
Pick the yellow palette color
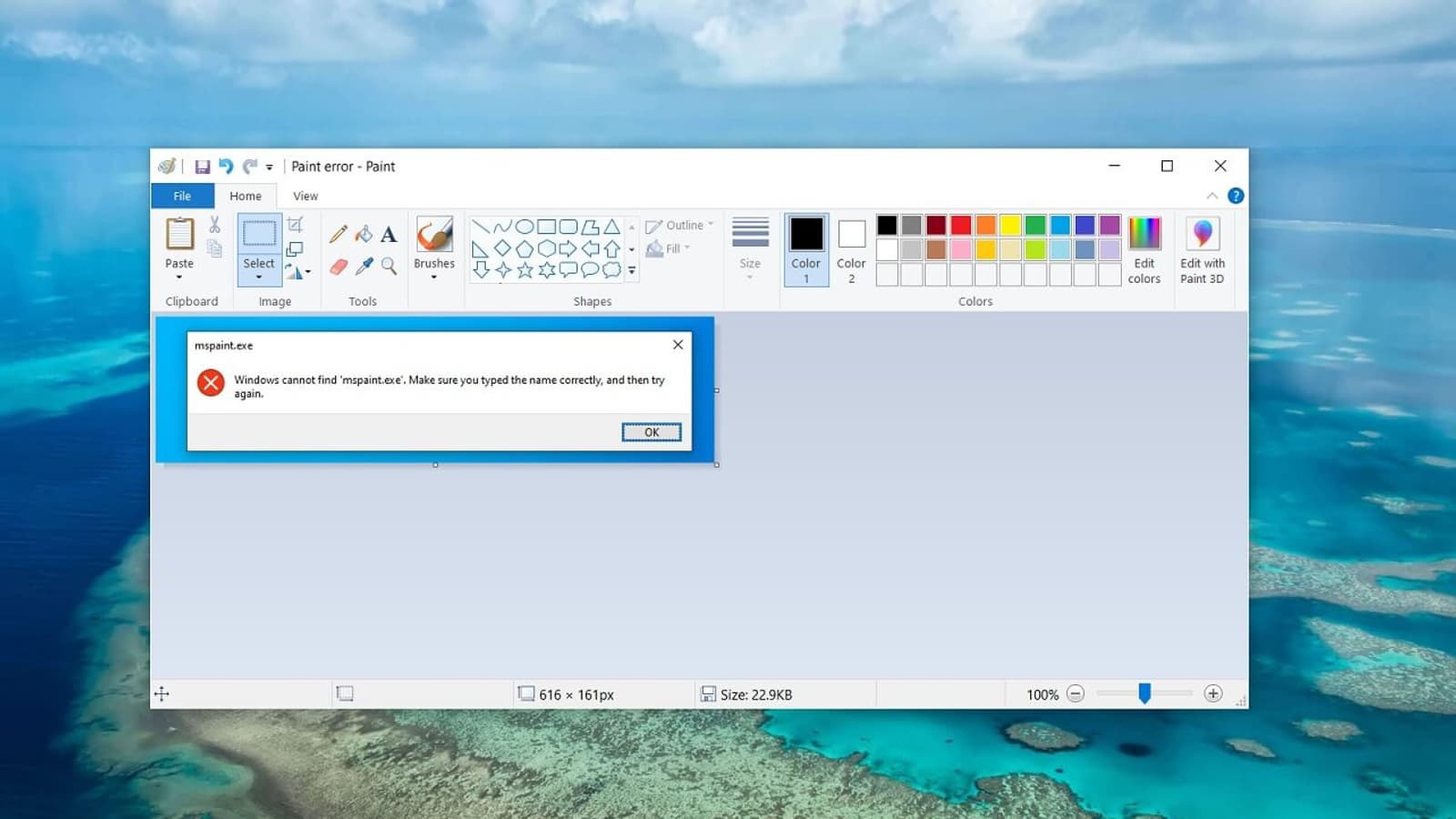tap(1010, 225)
